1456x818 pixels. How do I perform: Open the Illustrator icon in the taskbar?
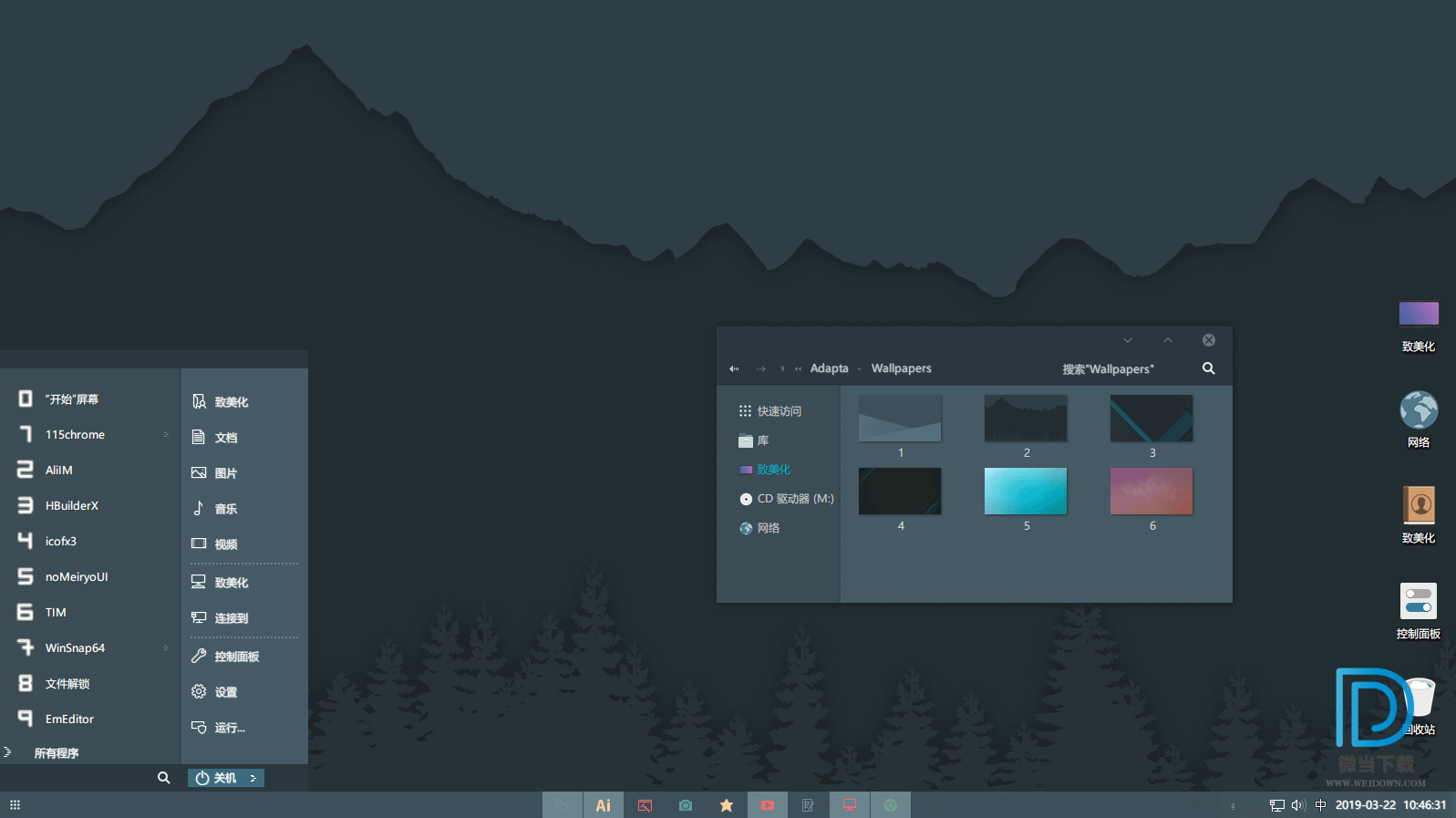[x=604, y=805]
